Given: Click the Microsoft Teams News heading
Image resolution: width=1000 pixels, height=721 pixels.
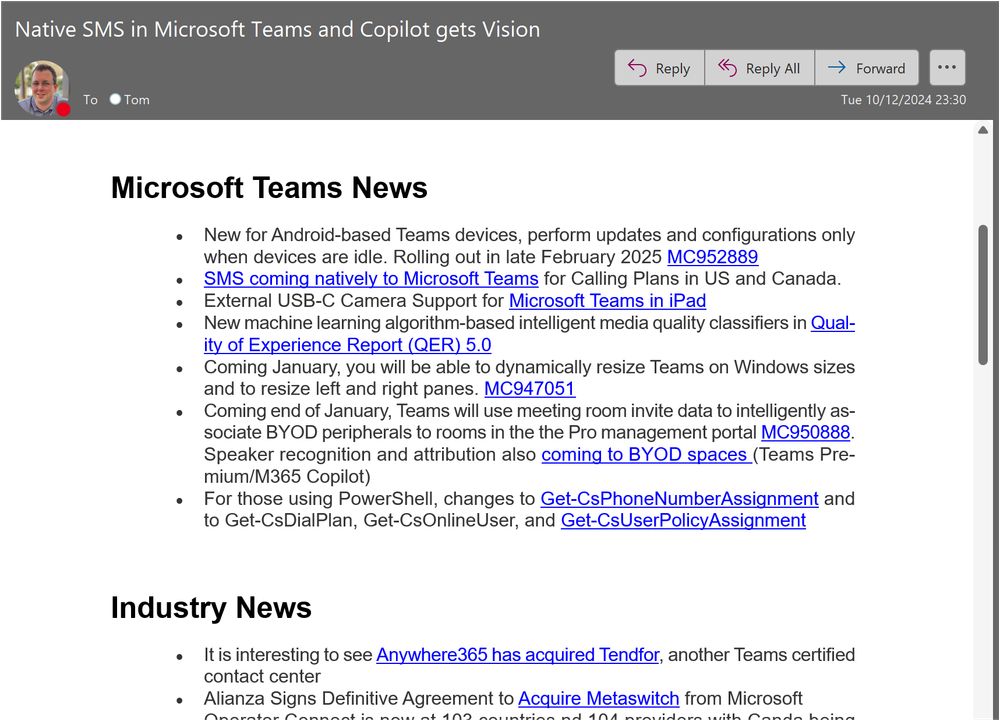Looking at the screenshot, I should click(269, 188).
